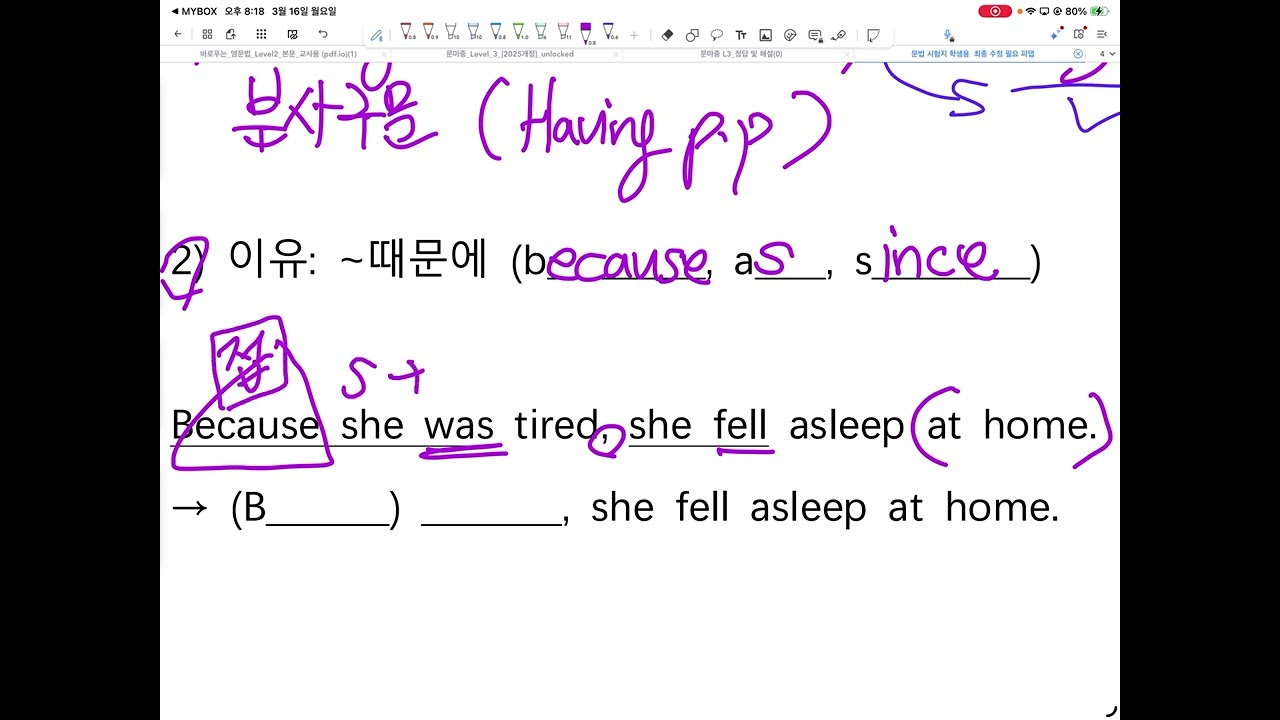1280x720 pixels.
Task: Switch to 문마중 L3_정답 및 해설 tab
Action: click(741, 54)
